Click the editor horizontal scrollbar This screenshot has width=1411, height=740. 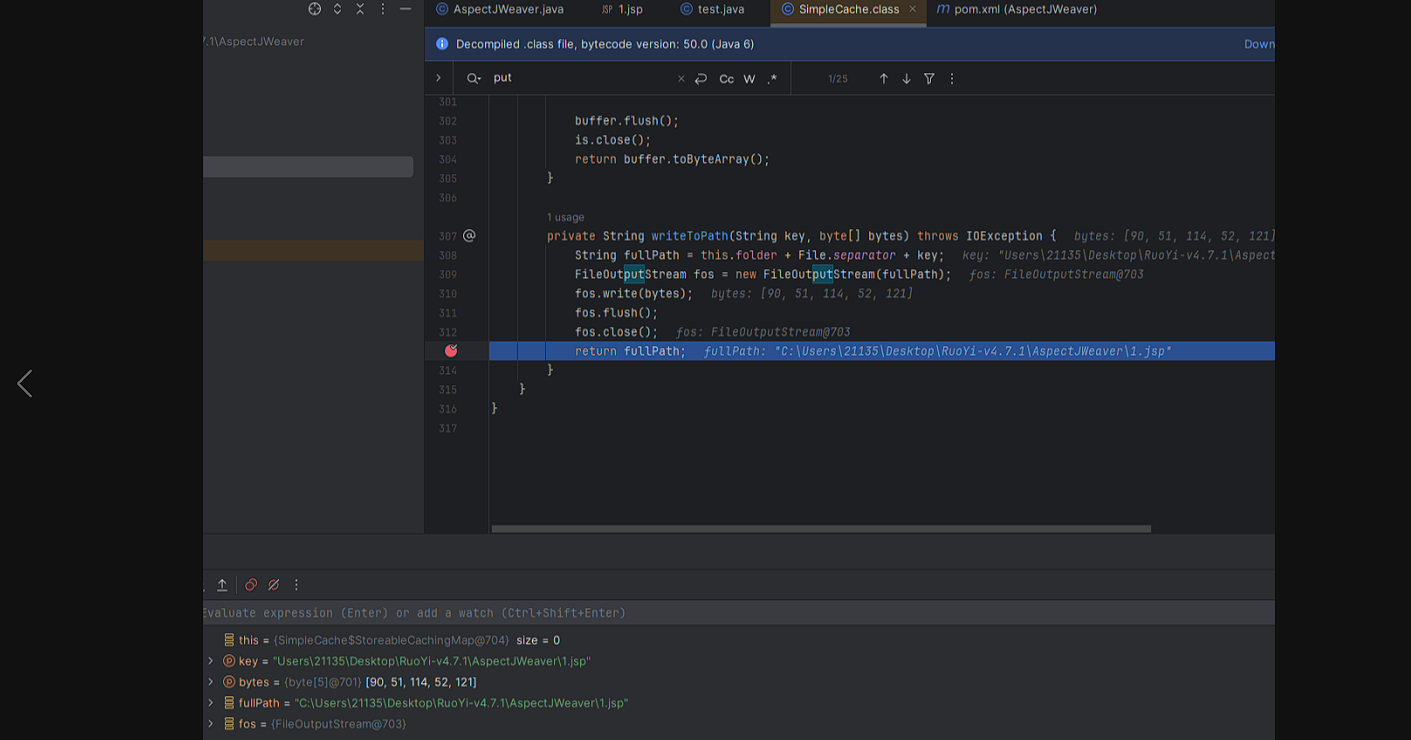pos(821,529)
